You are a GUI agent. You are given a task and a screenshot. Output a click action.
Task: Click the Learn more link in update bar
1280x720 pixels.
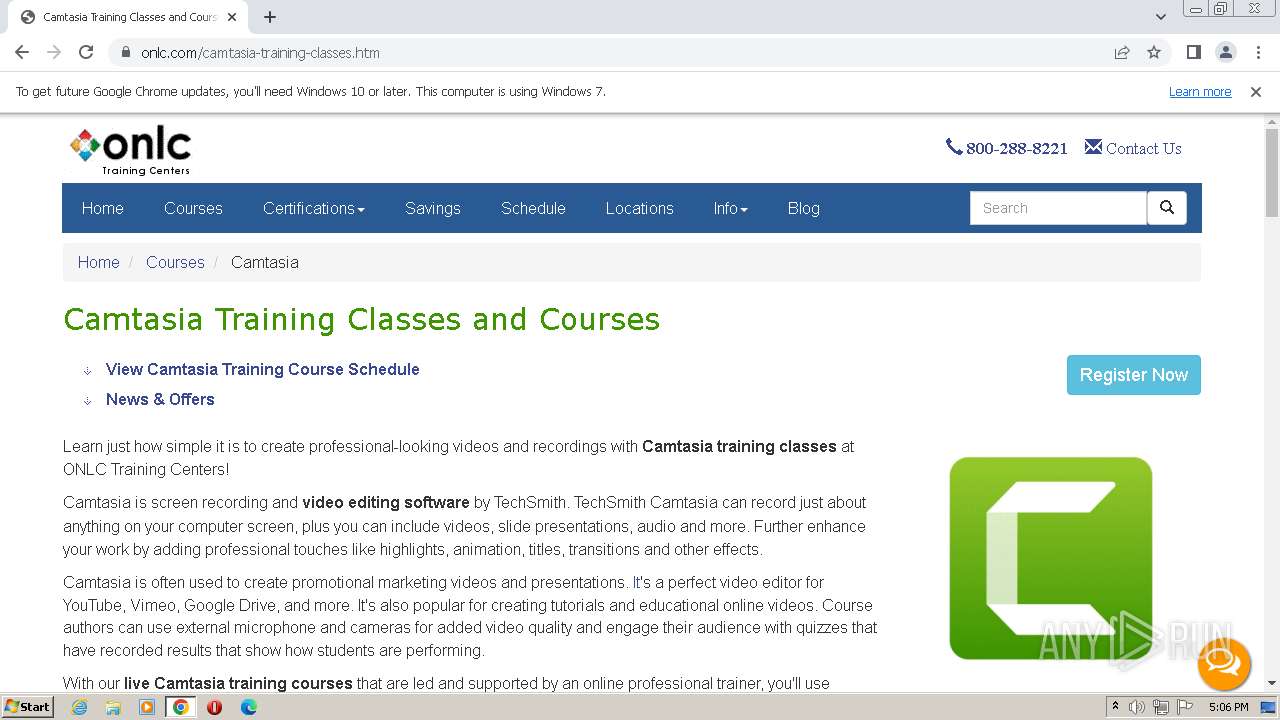[1200, 91]
